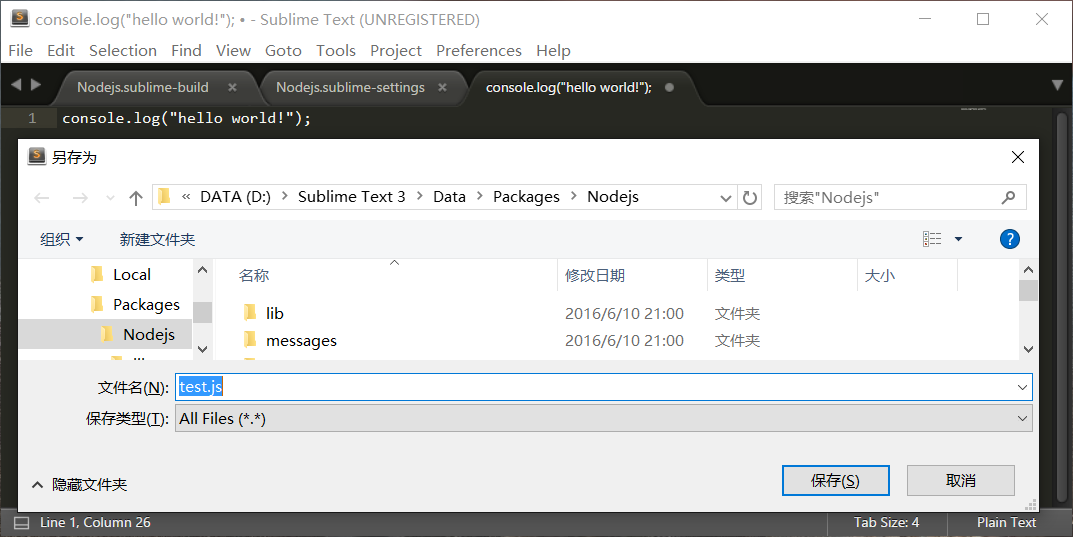Click Packages in the address path
Screen dimensions: 1073x537
[x=526, y=197]
